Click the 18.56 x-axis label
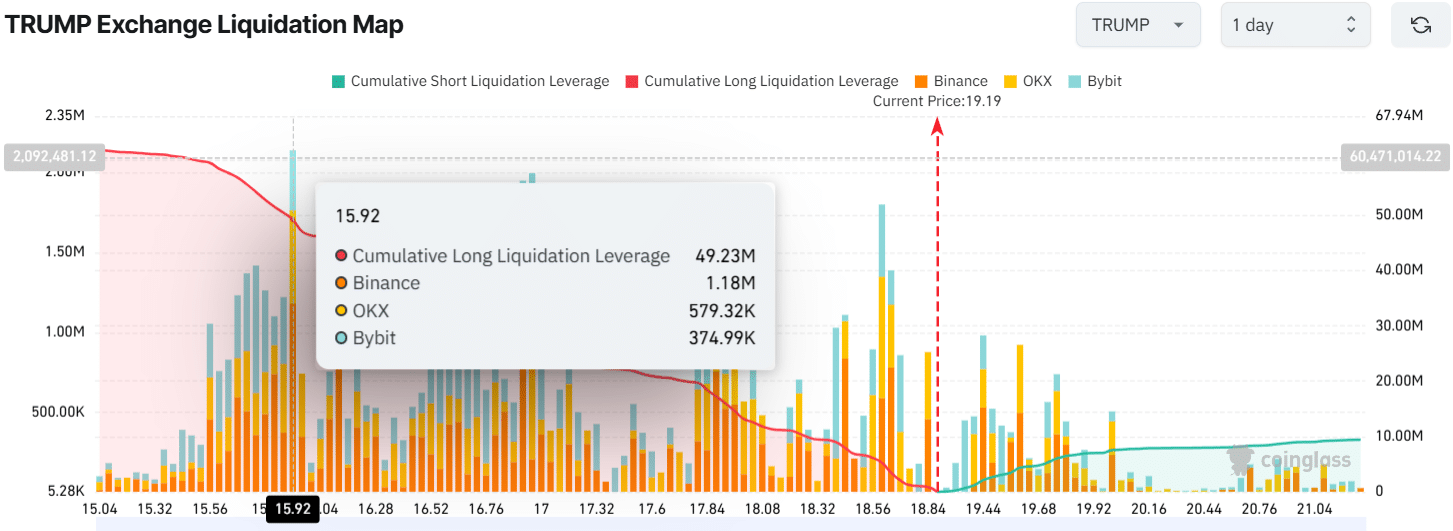The image size is (1453, 531). (874, 509)
